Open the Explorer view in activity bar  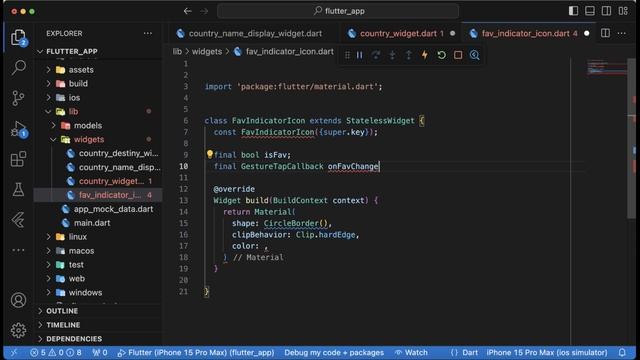click(18, 37)
